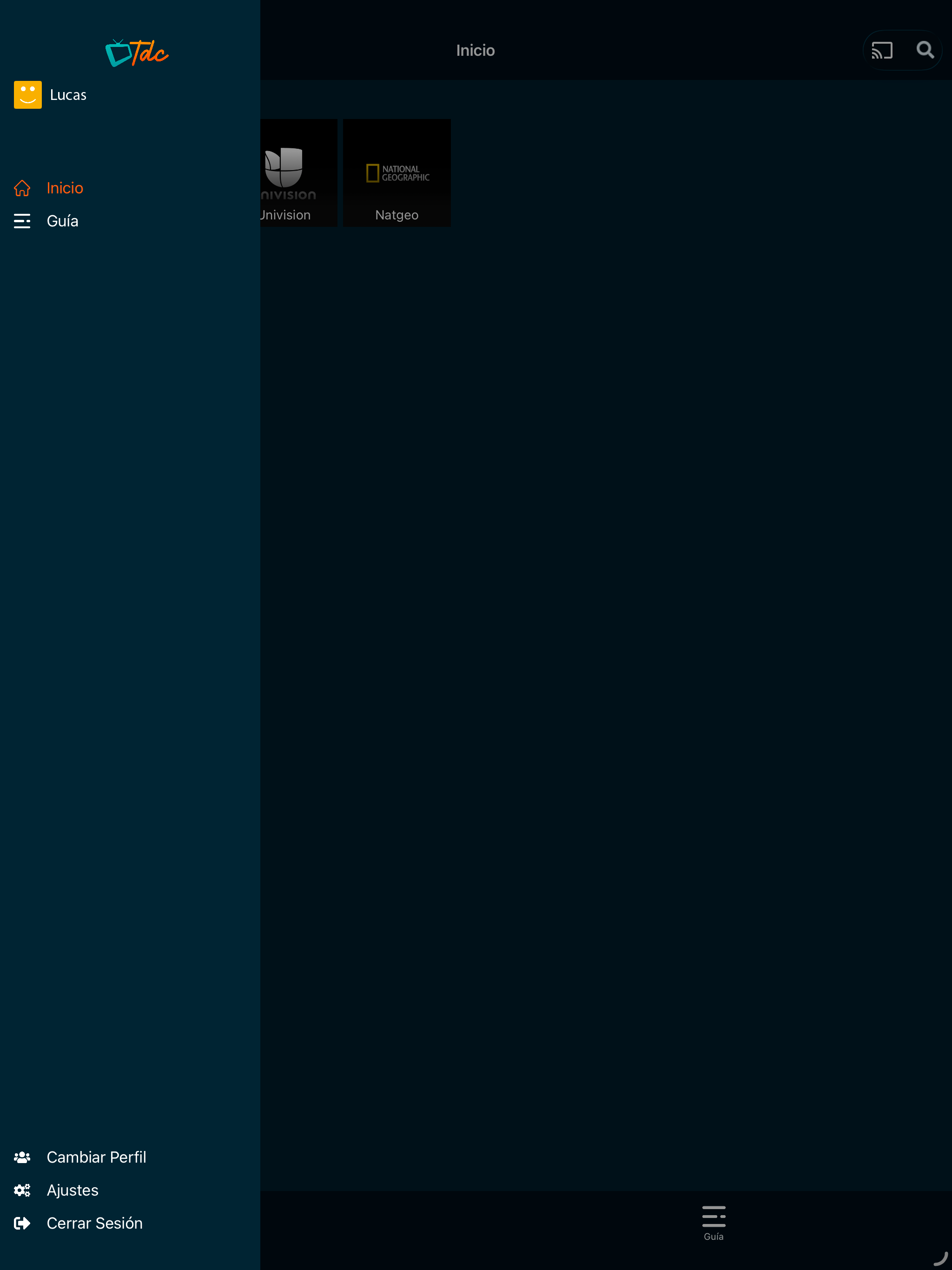Open Guía from the sidebar menu
This screenshot has height=1270, width=952.
[x=63, y=221]
